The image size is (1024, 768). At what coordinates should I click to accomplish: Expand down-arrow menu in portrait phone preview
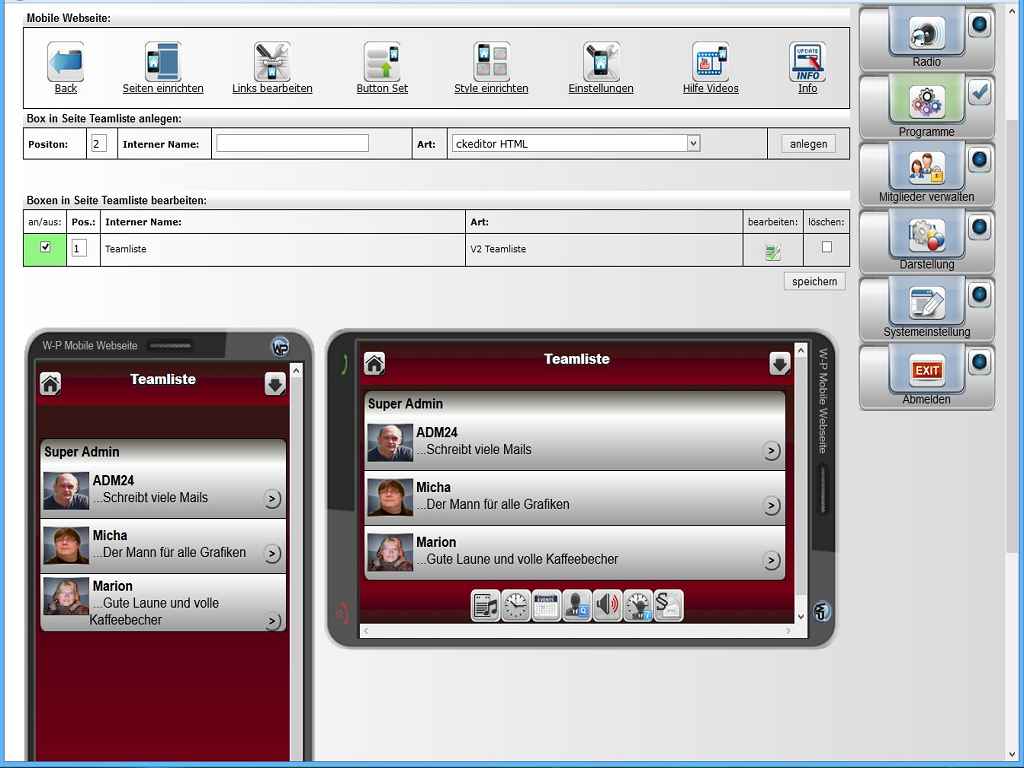(275, 384)
